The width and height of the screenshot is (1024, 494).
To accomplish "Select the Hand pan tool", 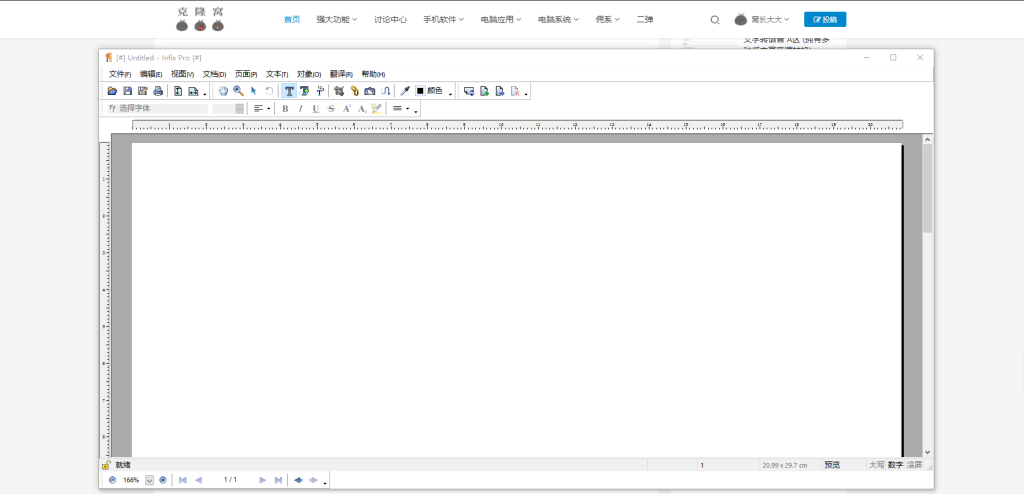I will 223,91.
